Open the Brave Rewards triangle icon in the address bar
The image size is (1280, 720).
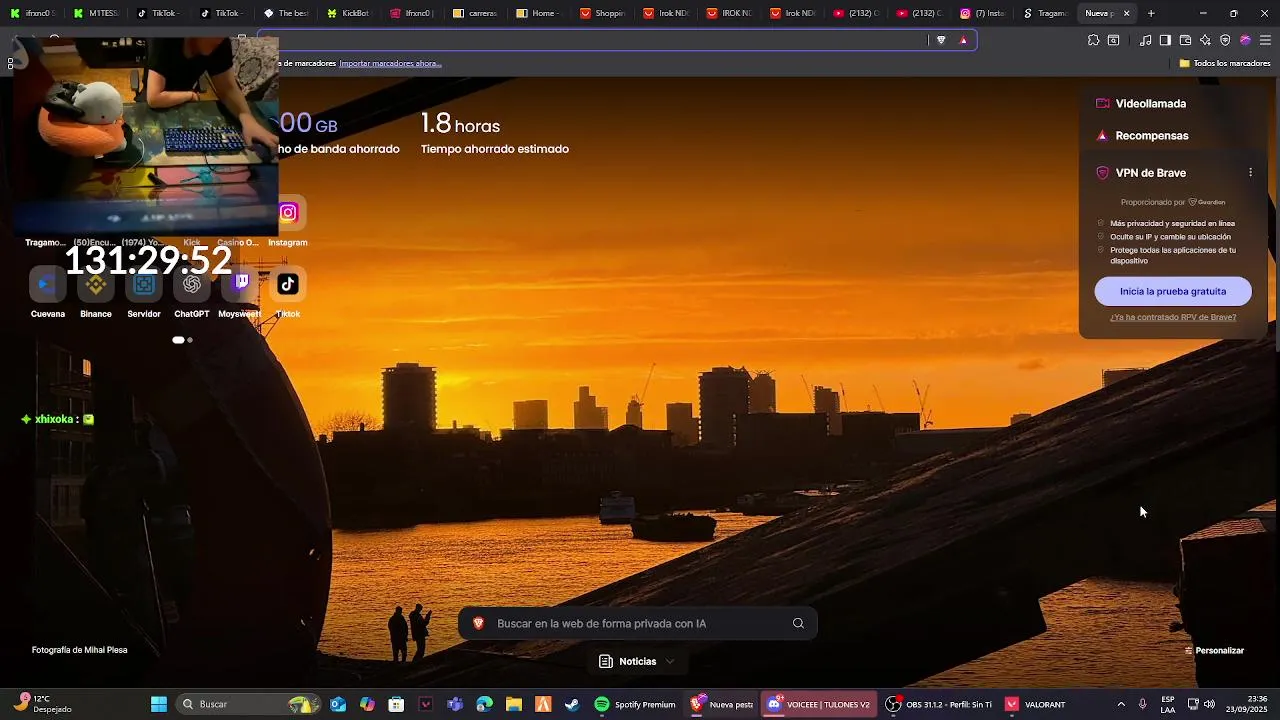coord(963,40)
